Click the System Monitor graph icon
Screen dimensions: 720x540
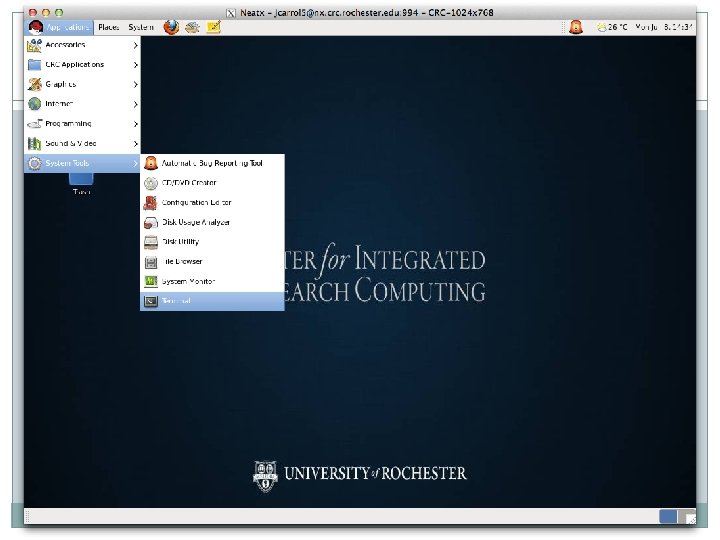(x=151, y=281)
